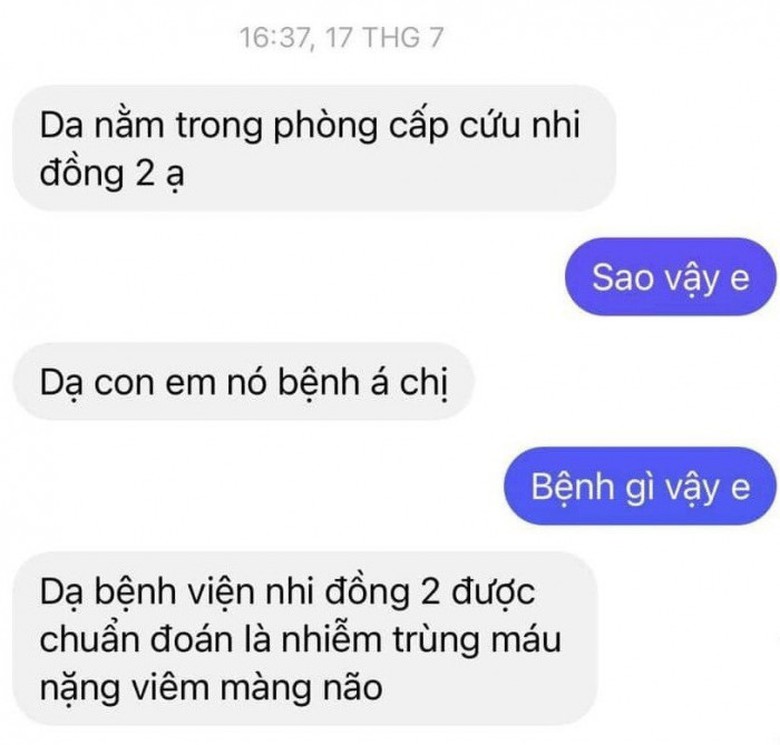Click the time '16:37' at top
This screenshot has height=745, width=780.
[x=275, y=38]
